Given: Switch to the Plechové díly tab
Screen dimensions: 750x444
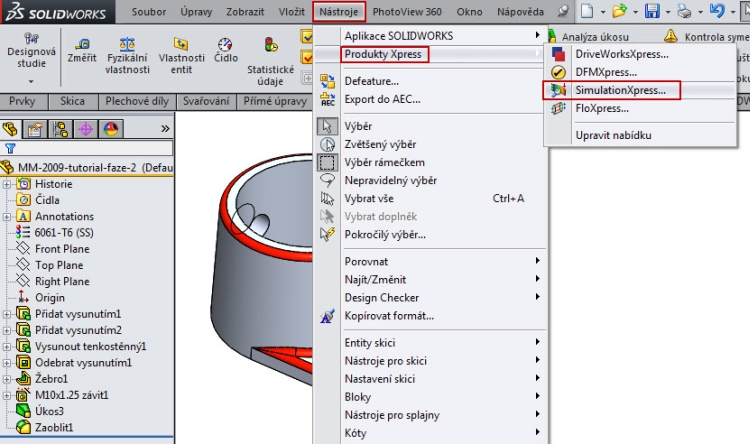Looking at the screenshot, I should [x=137, y=101].
